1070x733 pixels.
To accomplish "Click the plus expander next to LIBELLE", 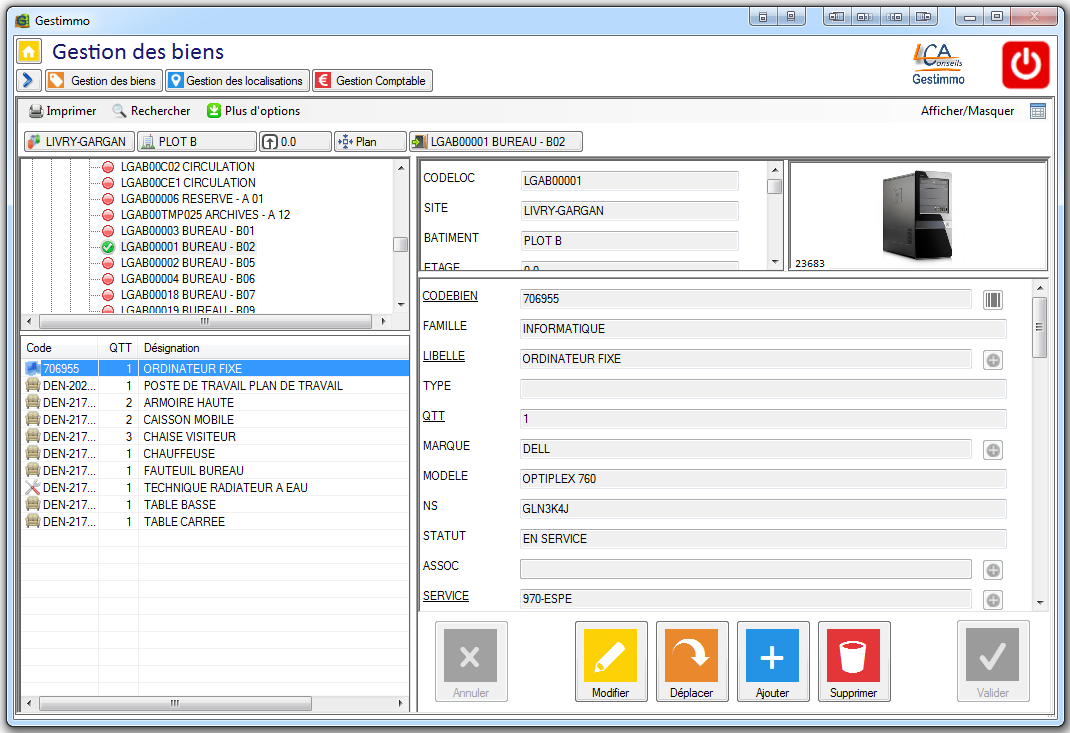I will coord(992,360).
